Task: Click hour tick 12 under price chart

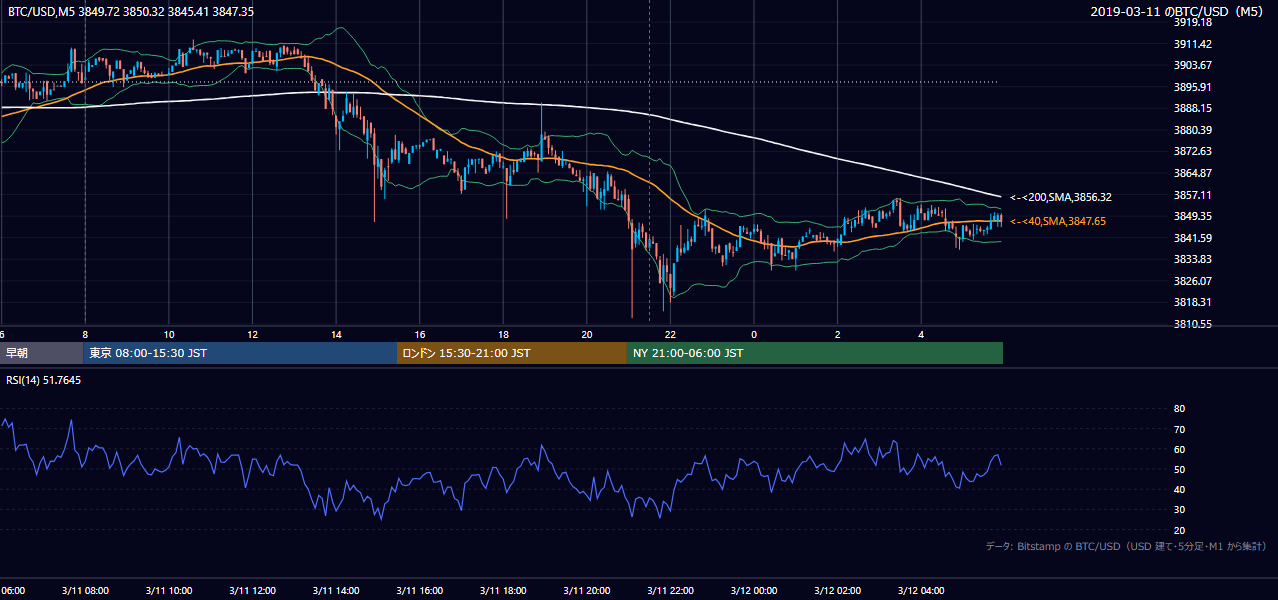Action: pos(253,334)
